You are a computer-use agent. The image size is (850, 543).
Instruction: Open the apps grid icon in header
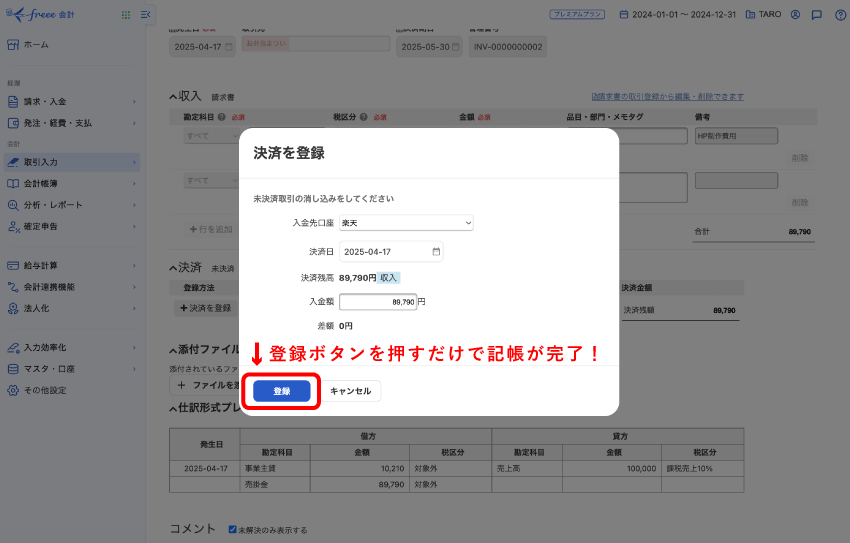[125, 15]
